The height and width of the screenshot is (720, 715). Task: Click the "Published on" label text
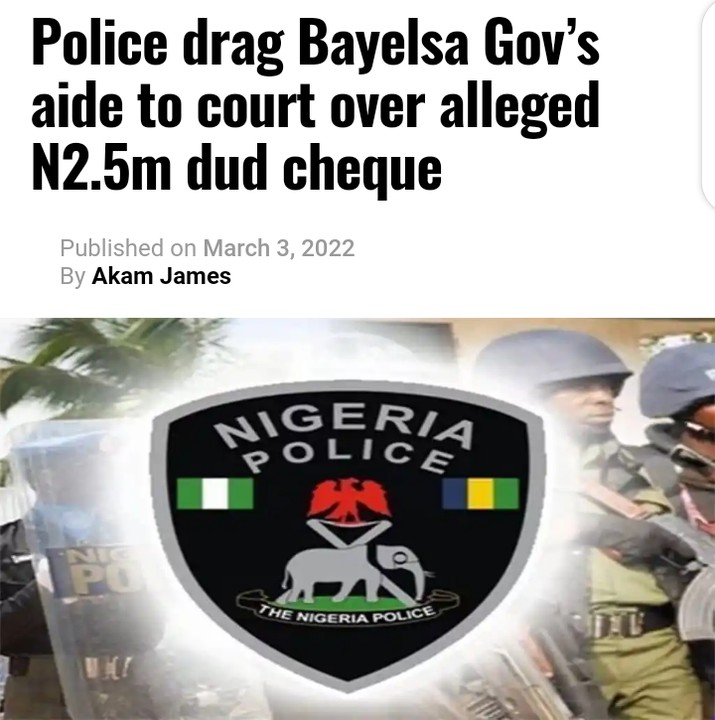point(128,248)
